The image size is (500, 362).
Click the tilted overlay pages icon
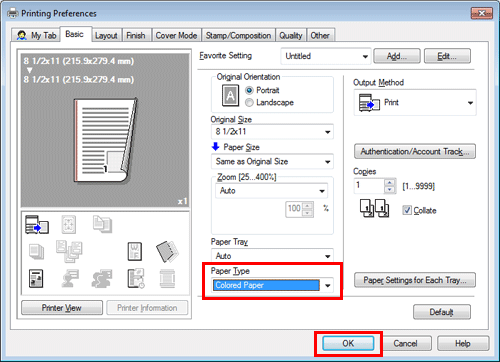167,251
